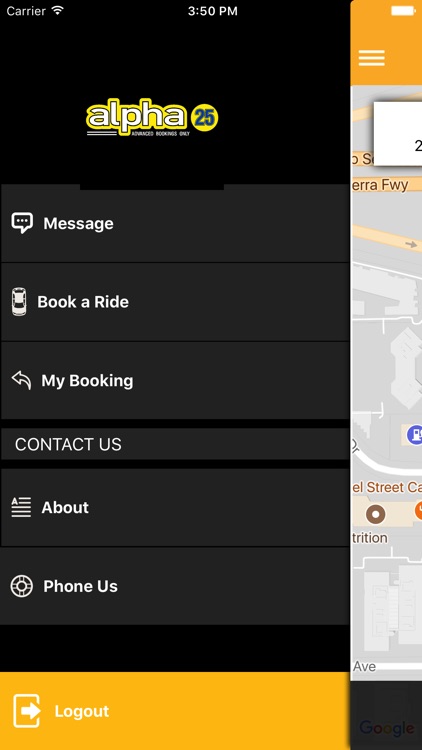Tap the alpha 25 logo

click(x=152, y=117)
